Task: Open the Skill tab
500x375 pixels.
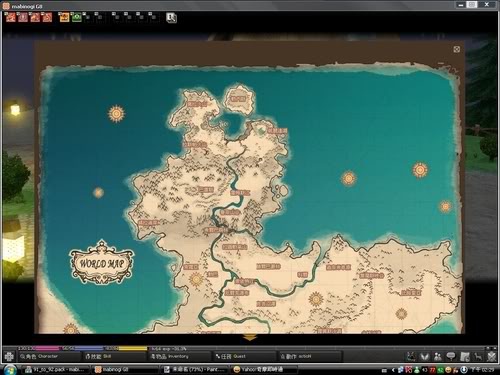Action: pyautogui.click(x=98, y=356)
